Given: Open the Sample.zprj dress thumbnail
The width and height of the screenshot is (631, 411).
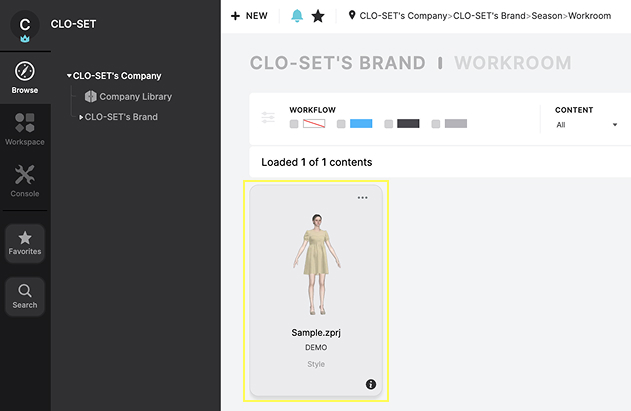Looking at the screenshot, I should 317,264.
